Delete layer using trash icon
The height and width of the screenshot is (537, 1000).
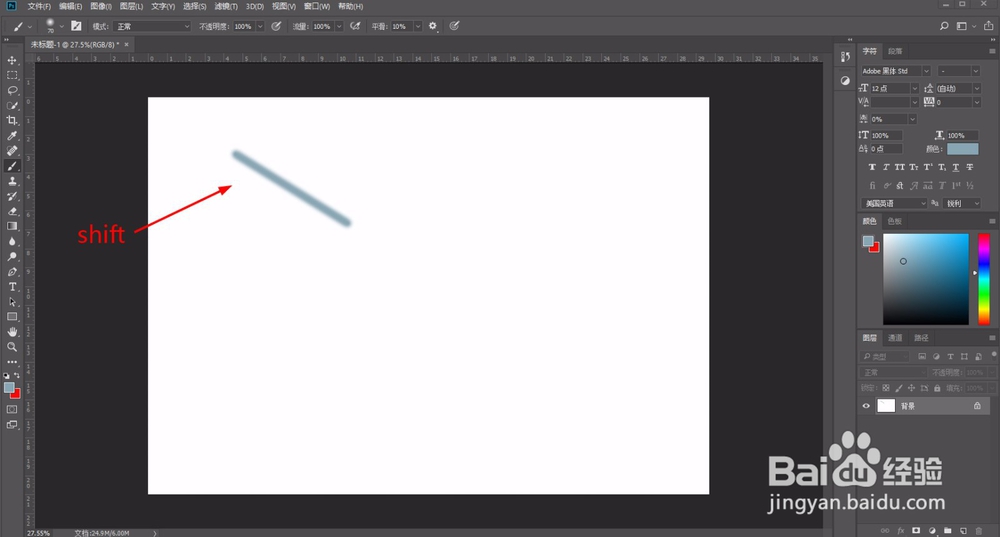979,531
